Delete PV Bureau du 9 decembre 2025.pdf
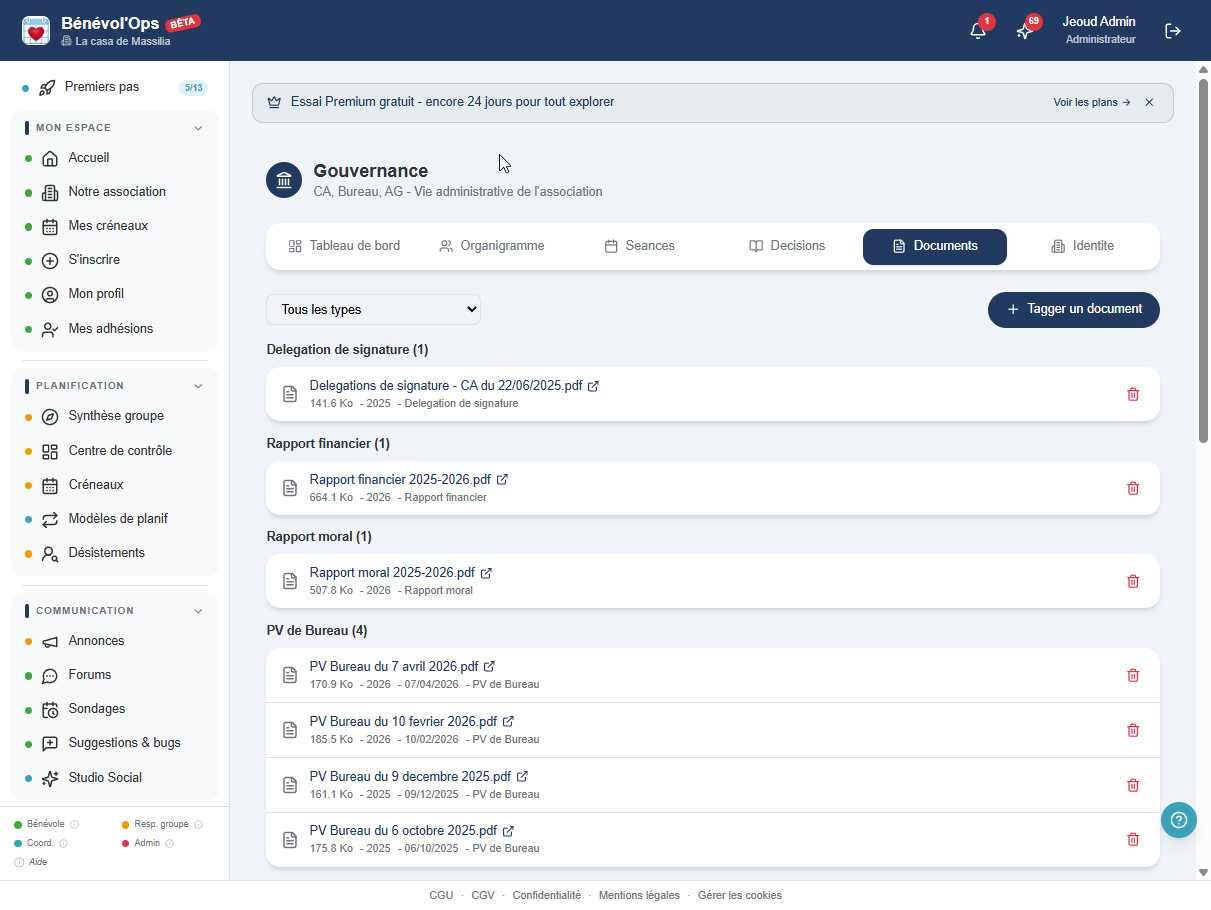The height and width of the screenshot is (910, 1211). click(1133, 785)
